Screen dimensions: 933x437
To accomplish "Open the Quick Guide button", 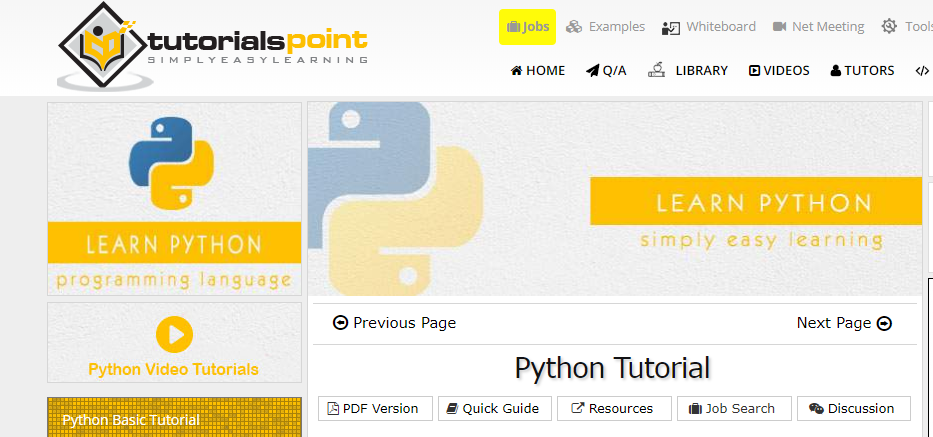I will [495, 408].
